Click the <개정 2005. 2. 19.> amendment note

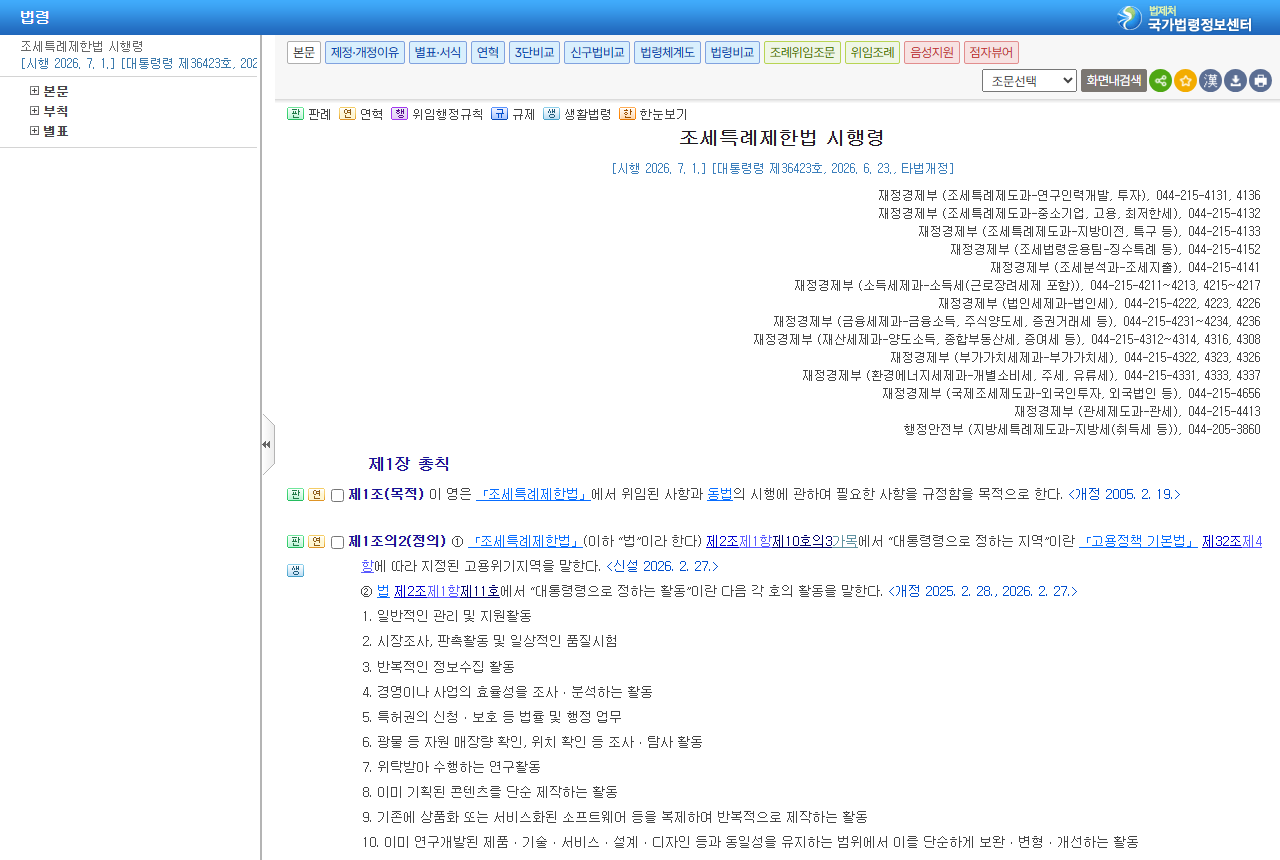pos(1124,494)
